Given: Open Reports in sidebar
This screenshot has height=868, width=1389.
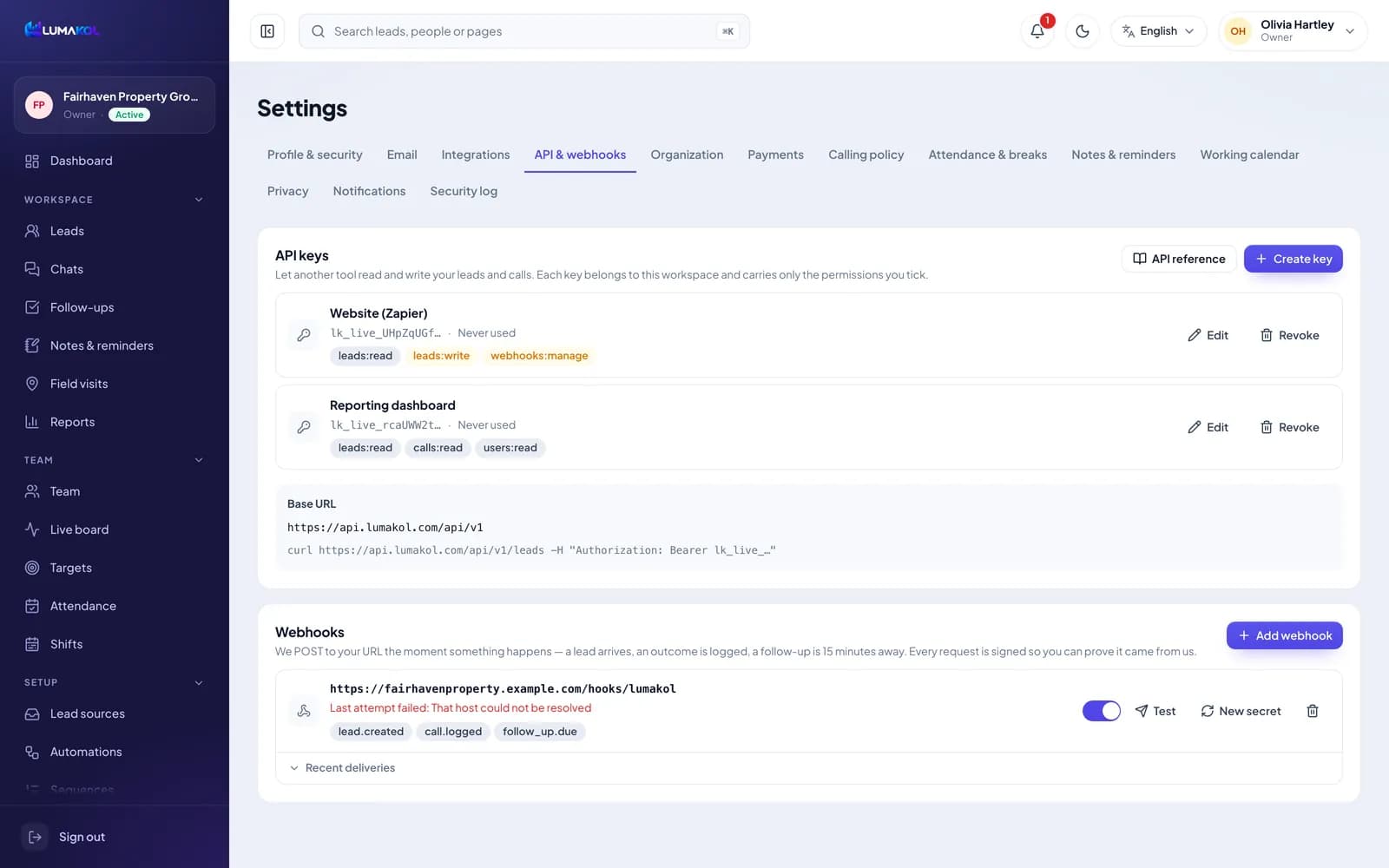Looking at the screenshot, I should point(115,422).
